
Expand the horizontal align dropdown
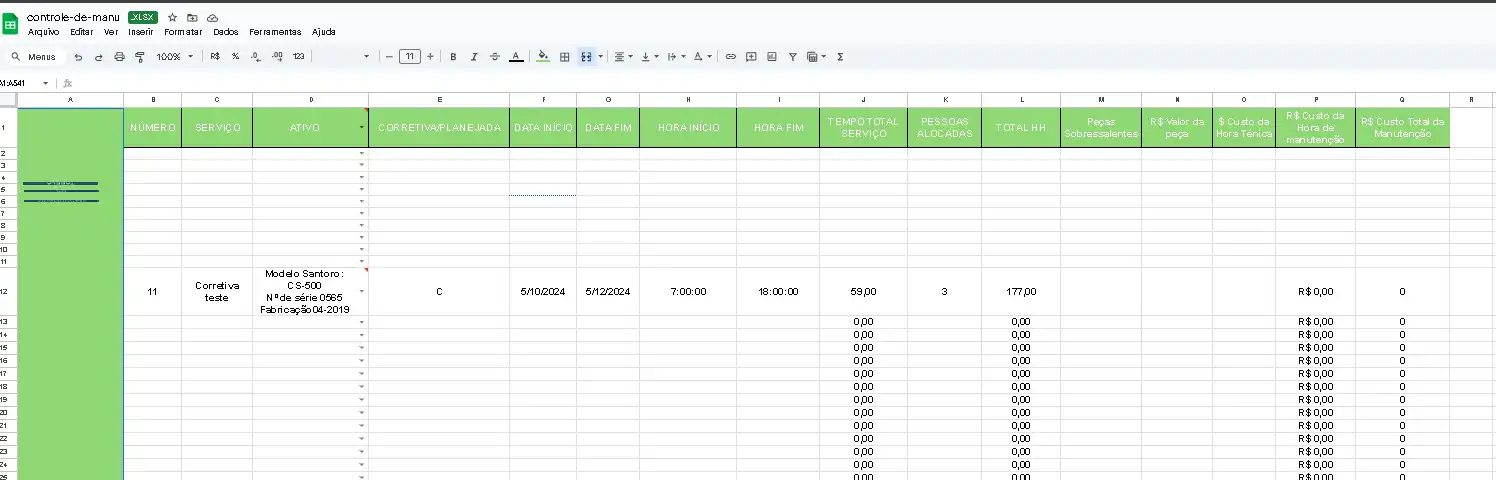click(622, 57)
